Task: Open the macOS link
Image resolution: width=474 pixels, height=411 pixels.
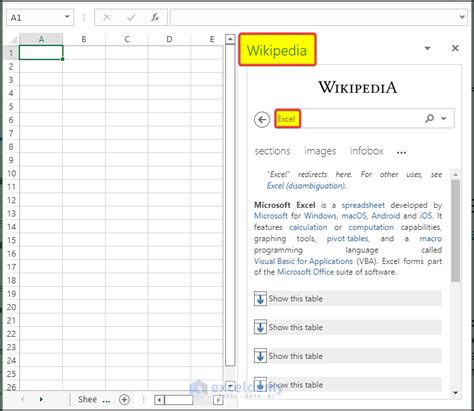Action: tap(355, 216)
